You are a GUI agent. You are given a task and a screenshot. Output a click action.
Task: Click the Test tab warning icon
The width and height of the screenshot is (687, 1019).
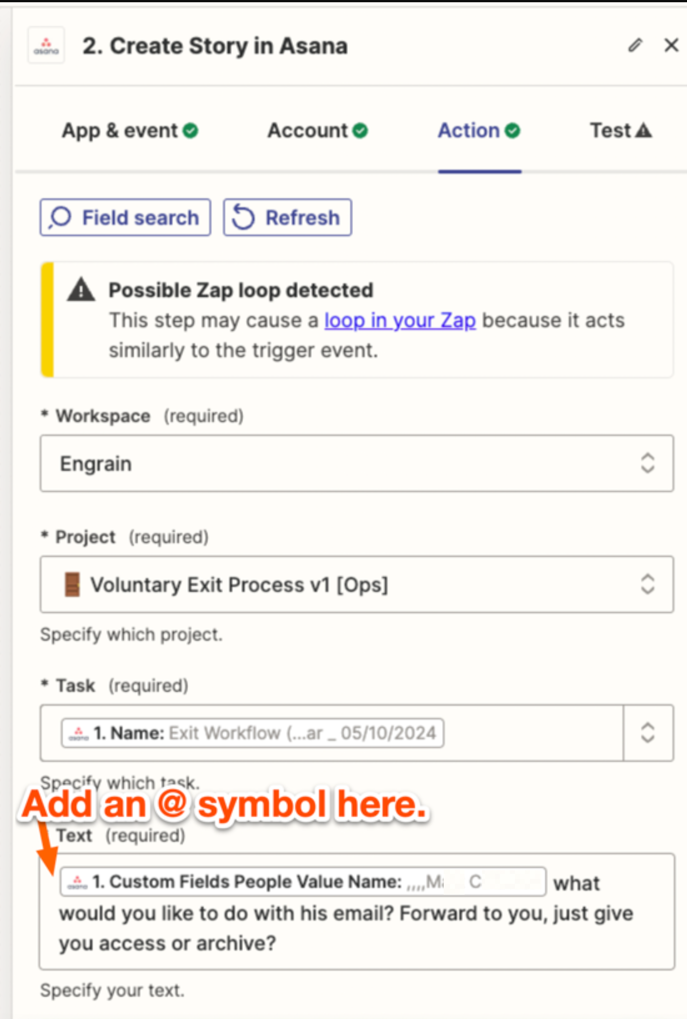(644, 131)
